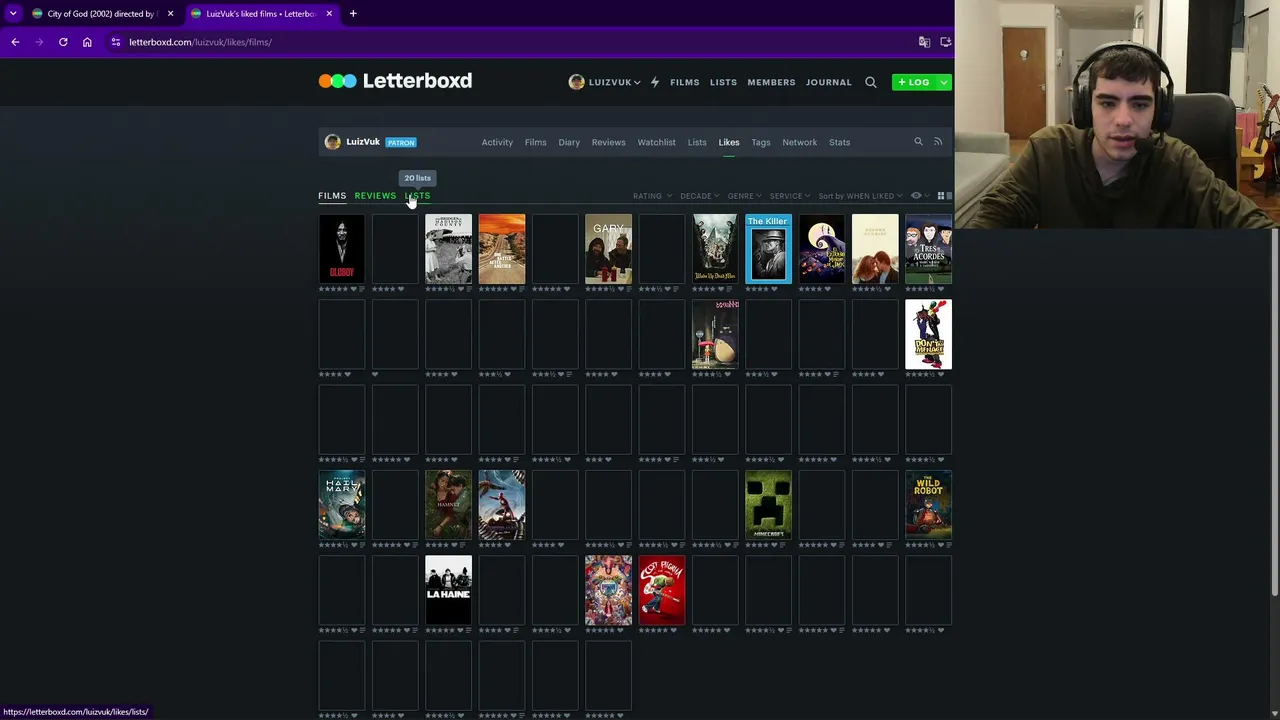Open a new browser tab

pyautogui.click(x=353, y=14)
